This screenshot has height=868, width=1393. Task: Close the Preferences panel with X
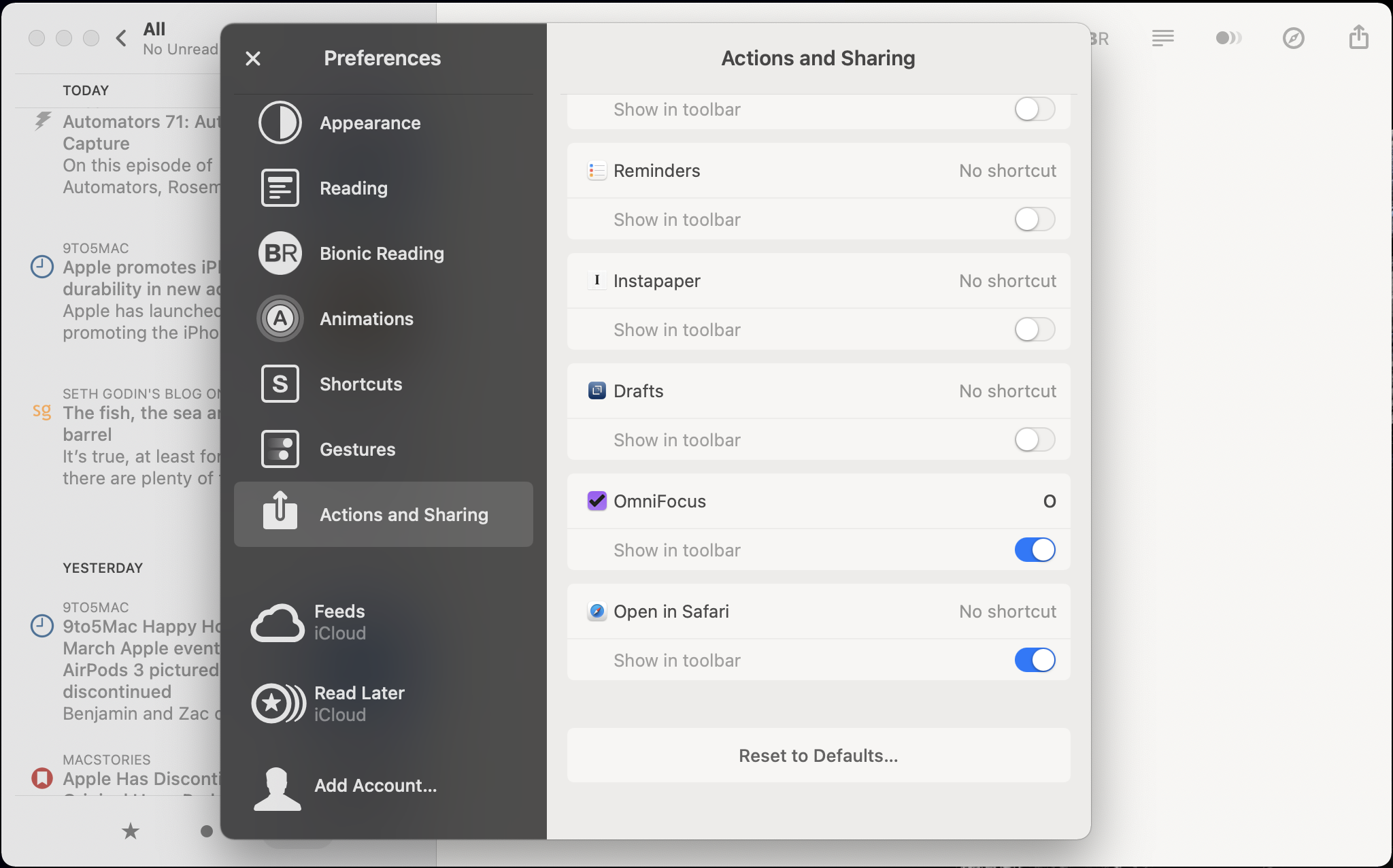click(x=253, y=59)
